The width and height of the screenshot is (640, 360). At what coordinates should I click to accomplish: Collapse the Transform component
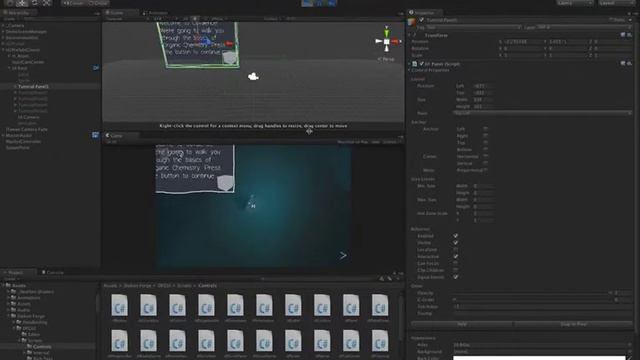(x=409, y=36)
